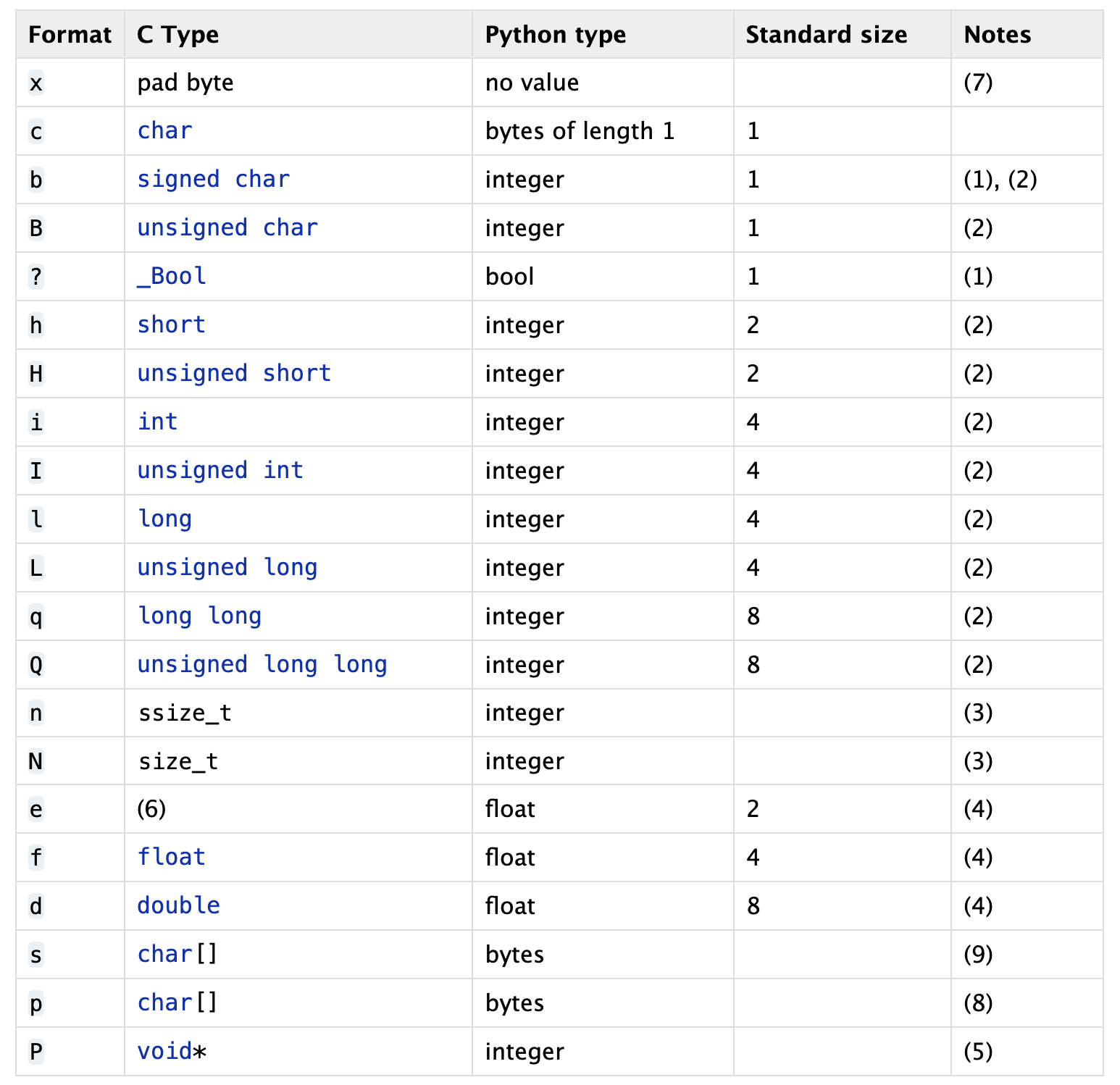Click the Python type column header
The height and width of the screenshot is (1085, 1120).
[556, 35]
